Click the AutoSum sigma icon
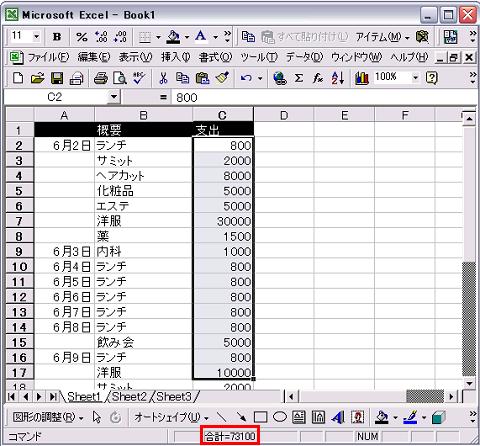 pos(299,78)
